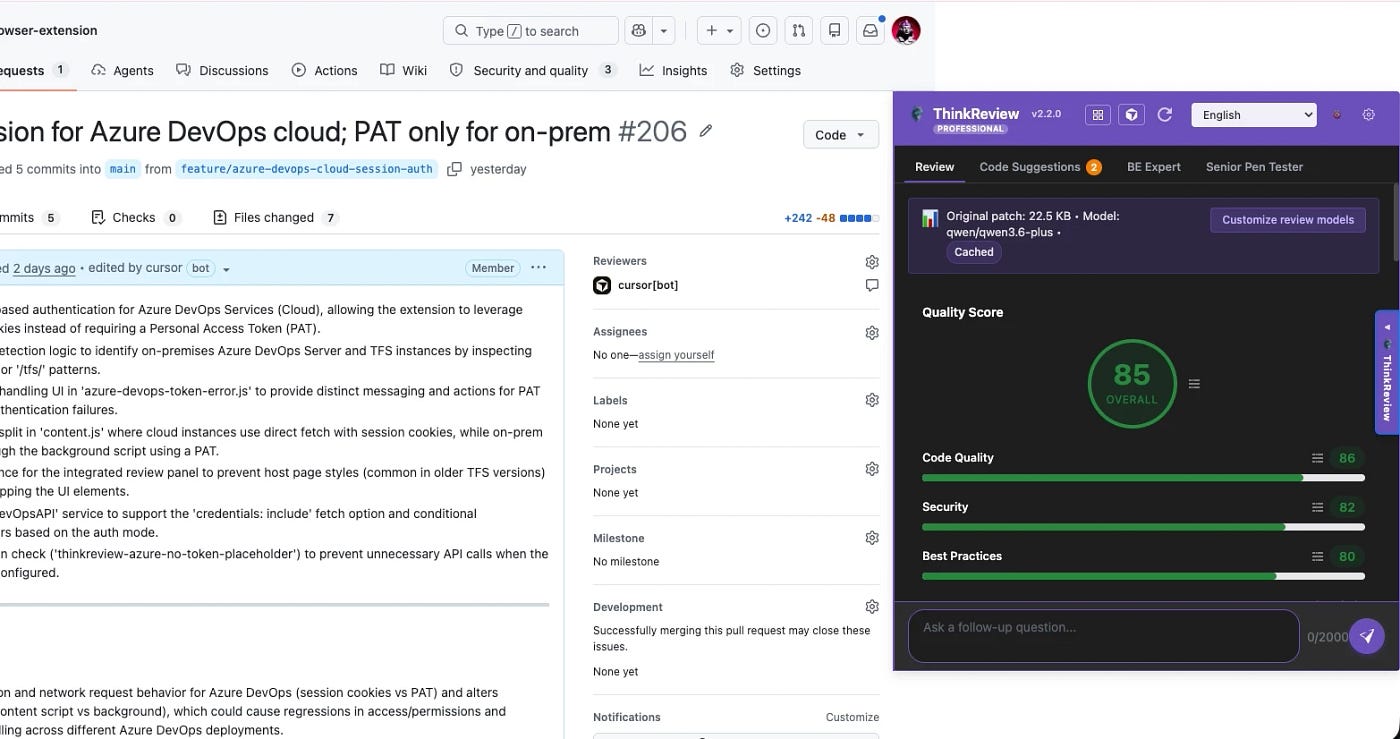Click the Issues icon in the header
This screenshot has height=739, width=1400.
pyautogui.click(x=763, y=31)
